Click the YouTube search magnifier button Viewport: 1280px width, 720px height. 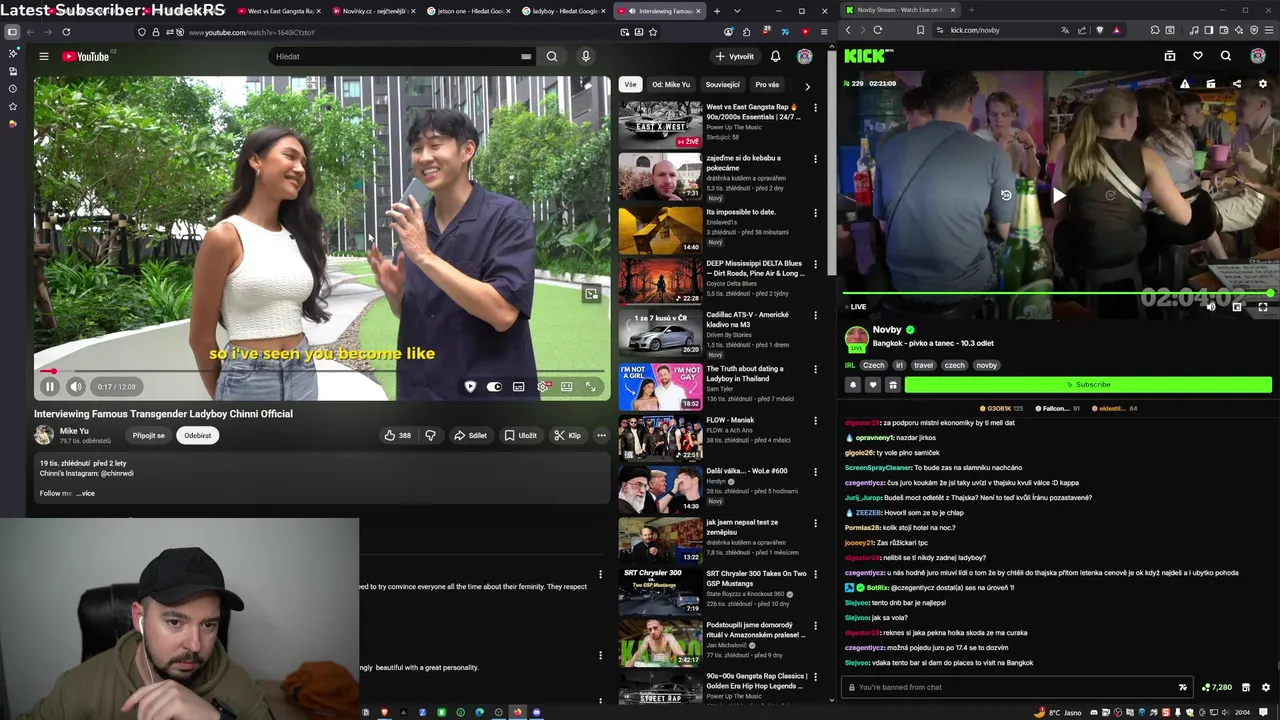click(552, 56)
